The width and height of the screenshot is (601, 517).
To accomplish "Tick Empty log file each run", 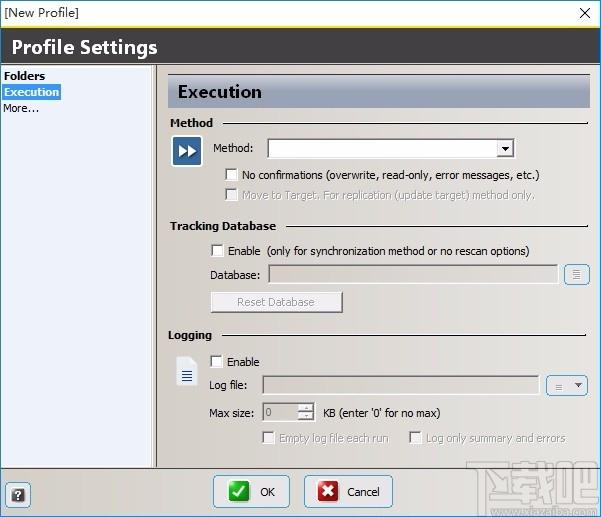I will coord(268,438).
